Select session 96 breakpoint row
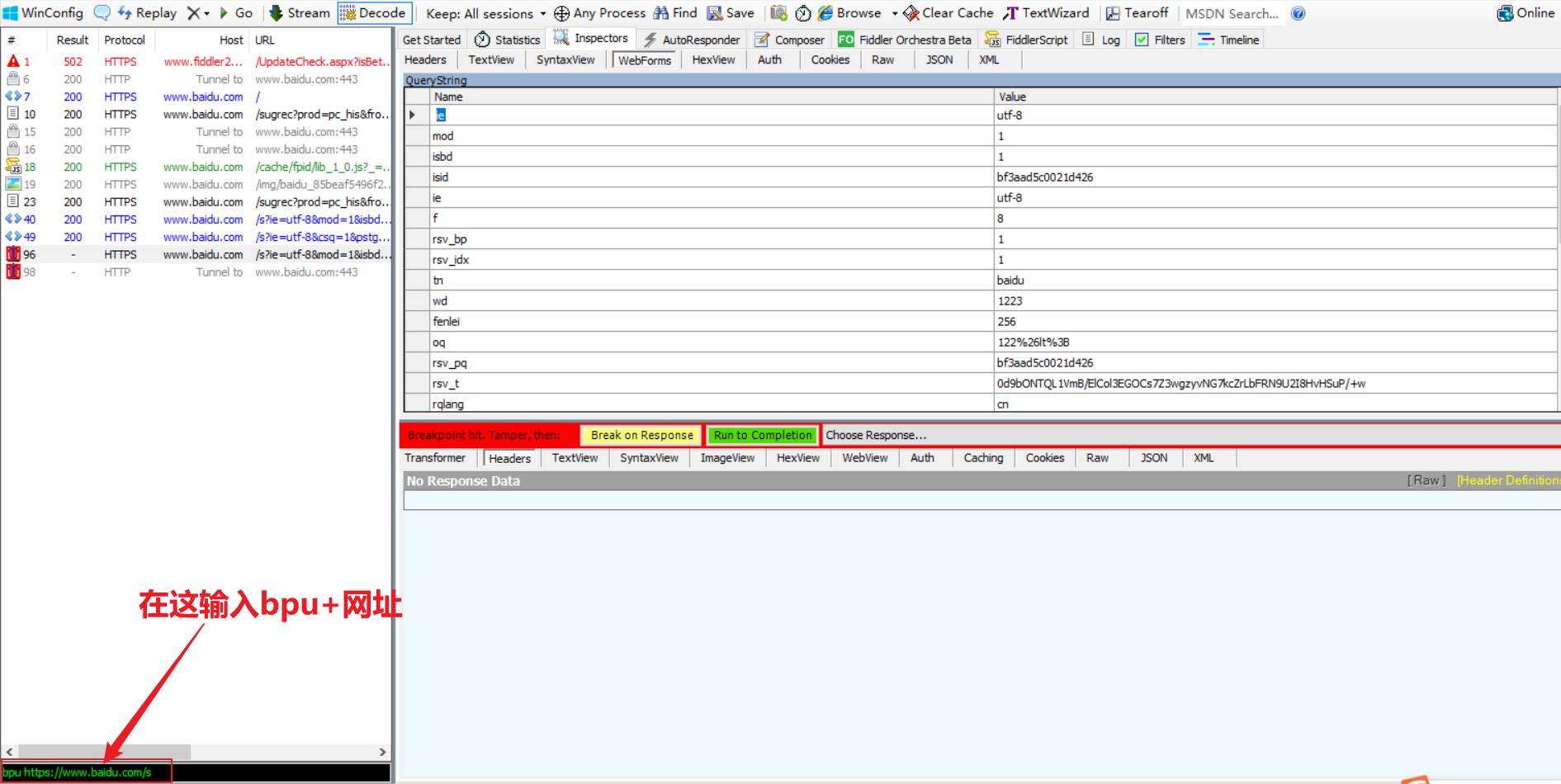Screen dimensions: 1561x784 click(196, 254)
